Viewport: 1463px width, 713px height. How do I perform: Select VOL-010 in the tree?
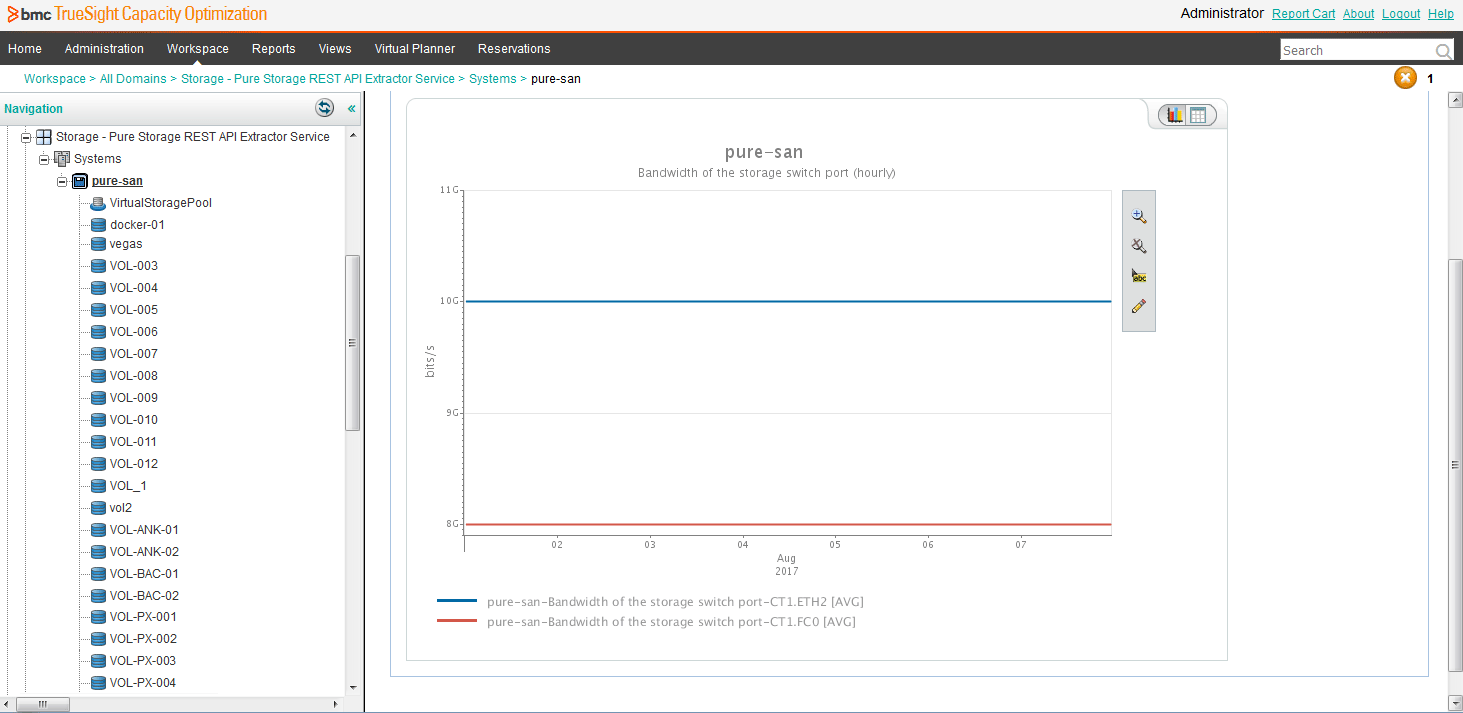(x=134, y=420)
